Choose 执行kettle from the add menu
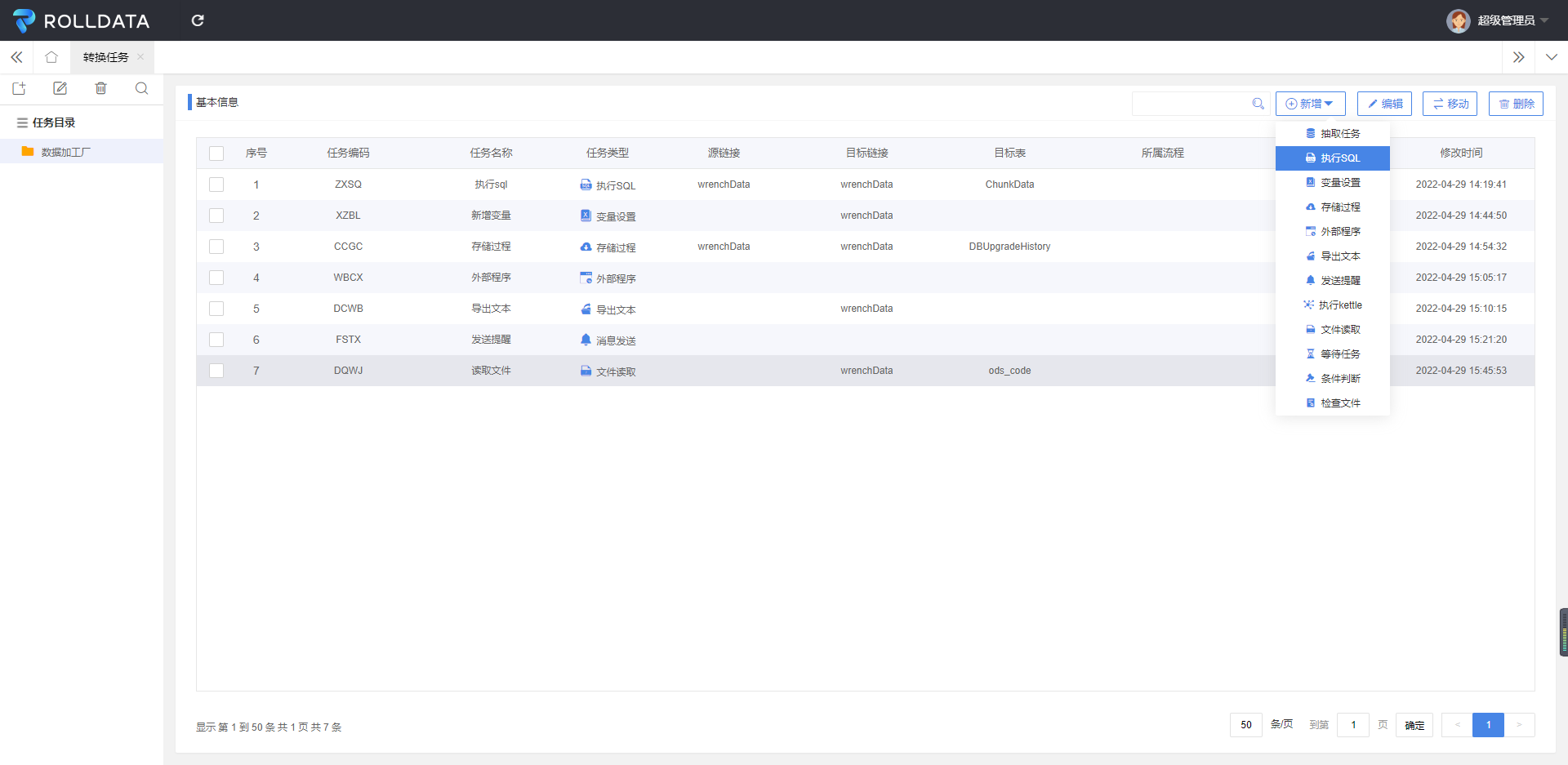This screenshot has width=1568, height=765. pos(1333,305)
